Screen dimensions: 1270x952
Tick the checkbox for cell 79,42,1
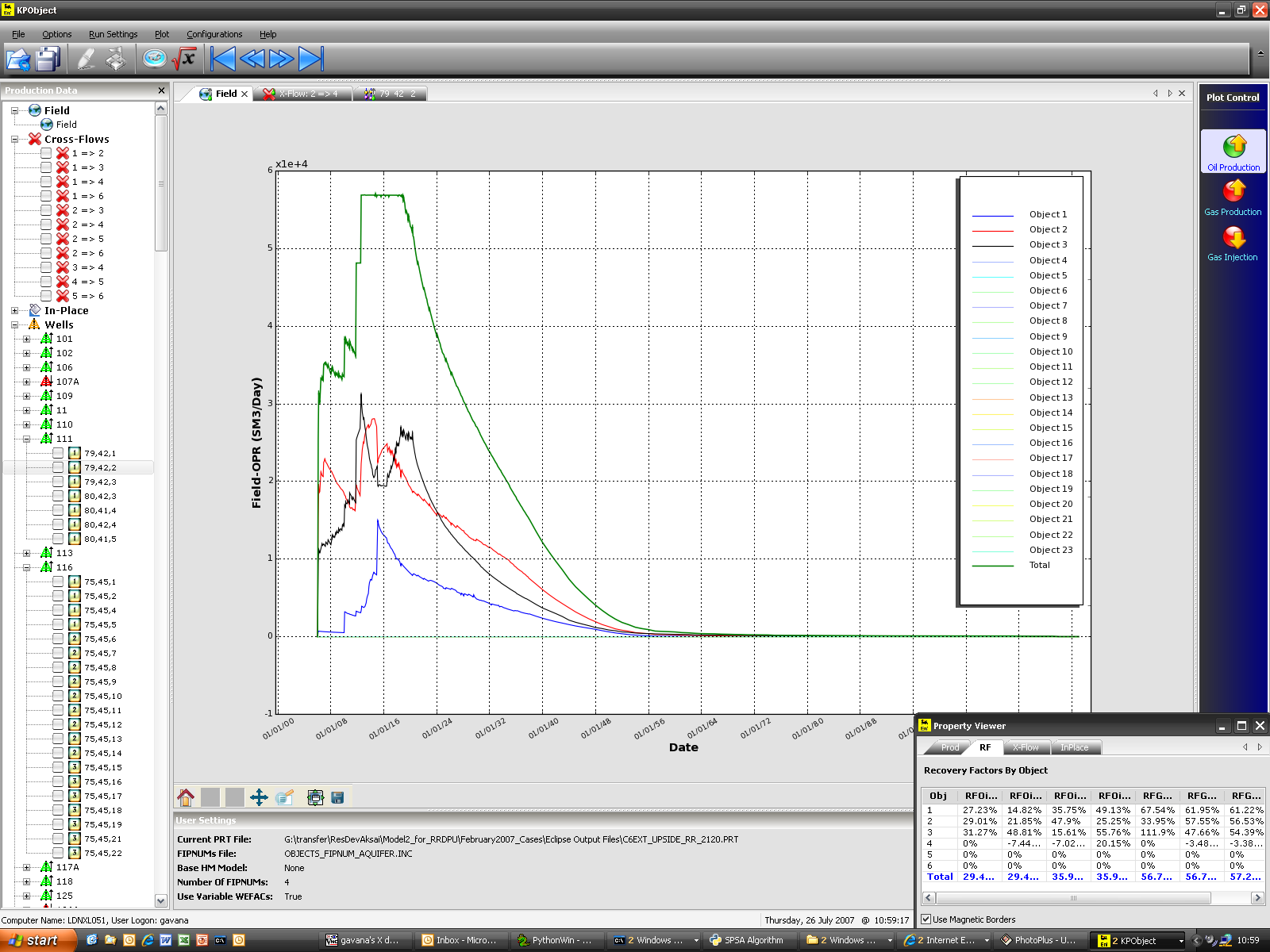pos(58,453)
